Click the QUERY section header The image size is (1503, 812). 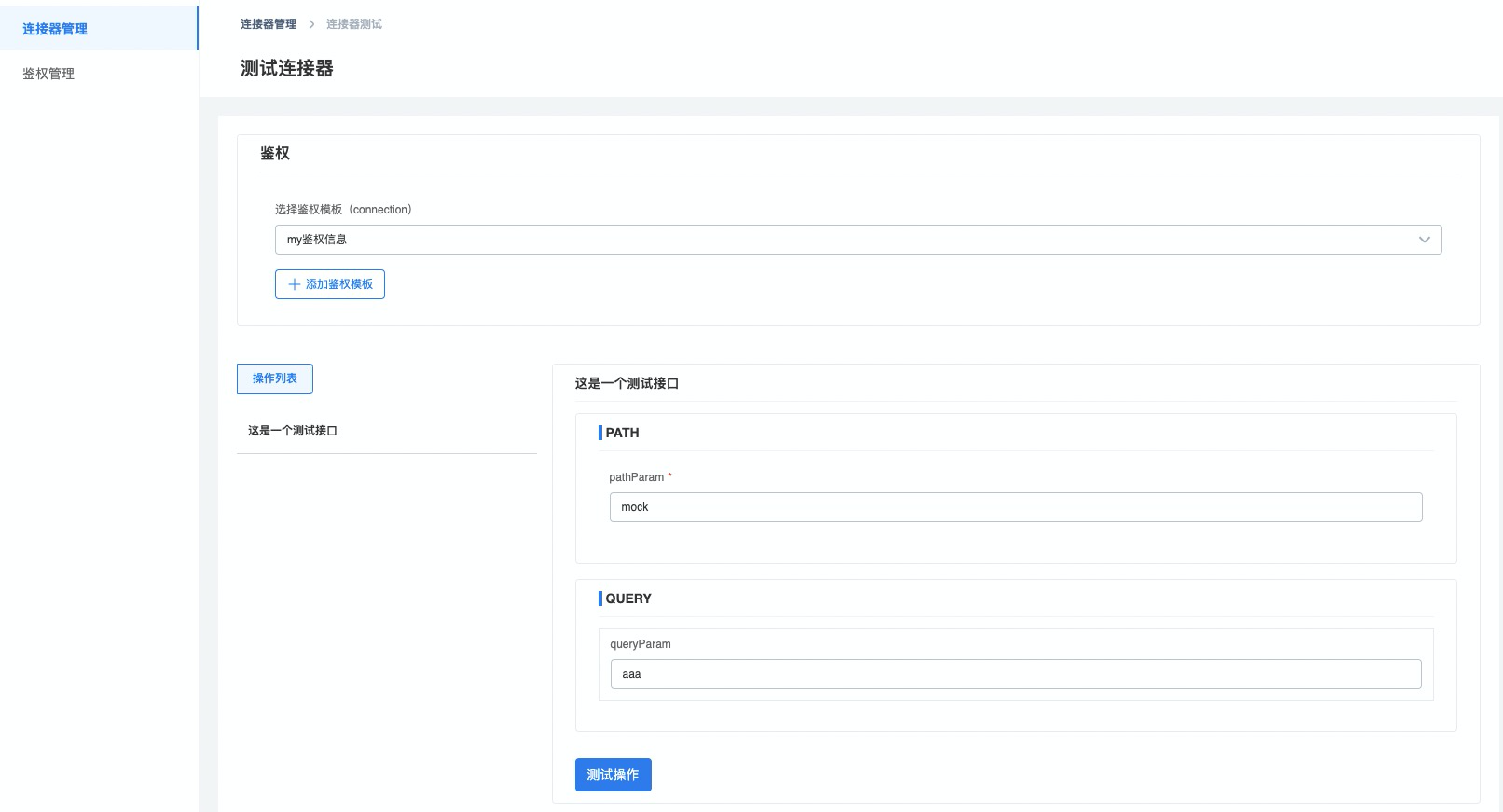point(627,599)
